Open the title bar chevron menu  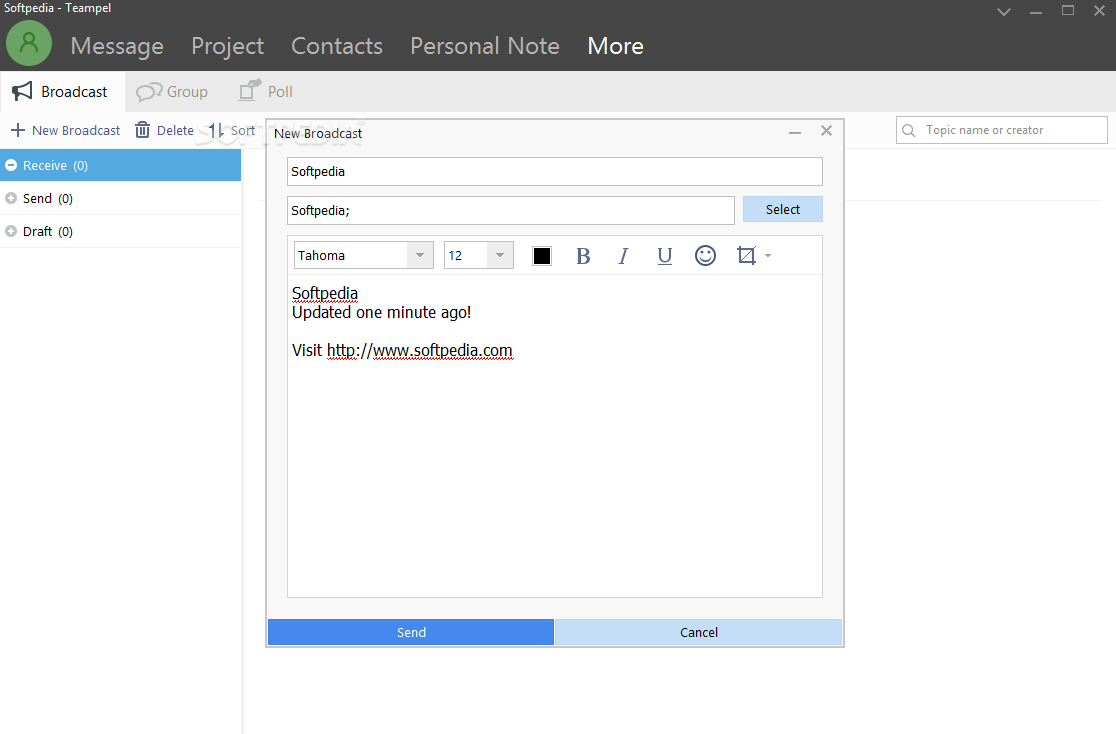click(x=1004, y=11)
